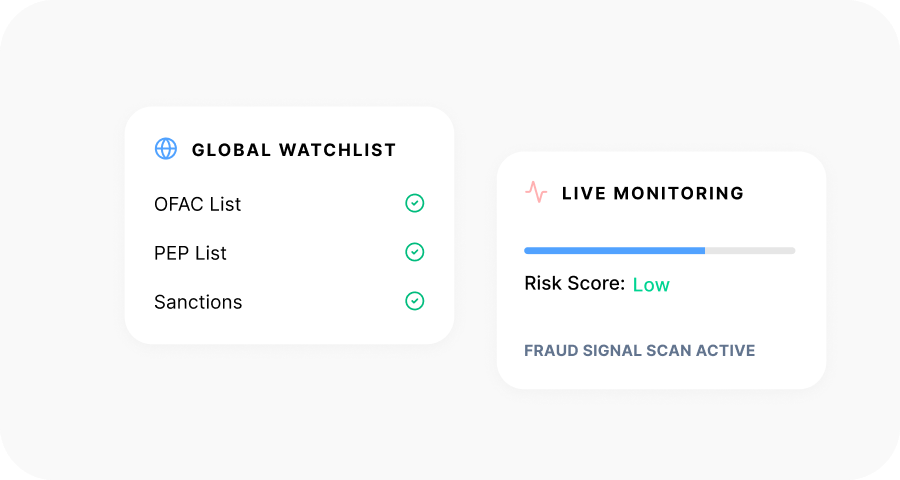Select the GLOBAL WATCHLIST heading text
This screenshot has width=900, height=480.
coord(294,150)
